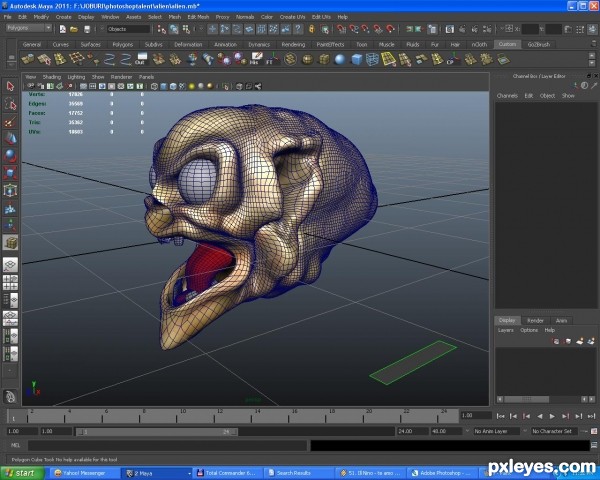Image resolution: width=600 pixels, height=480 pixels.
Task: Click the CP shelf icon
Action: (x=453, y=59)
